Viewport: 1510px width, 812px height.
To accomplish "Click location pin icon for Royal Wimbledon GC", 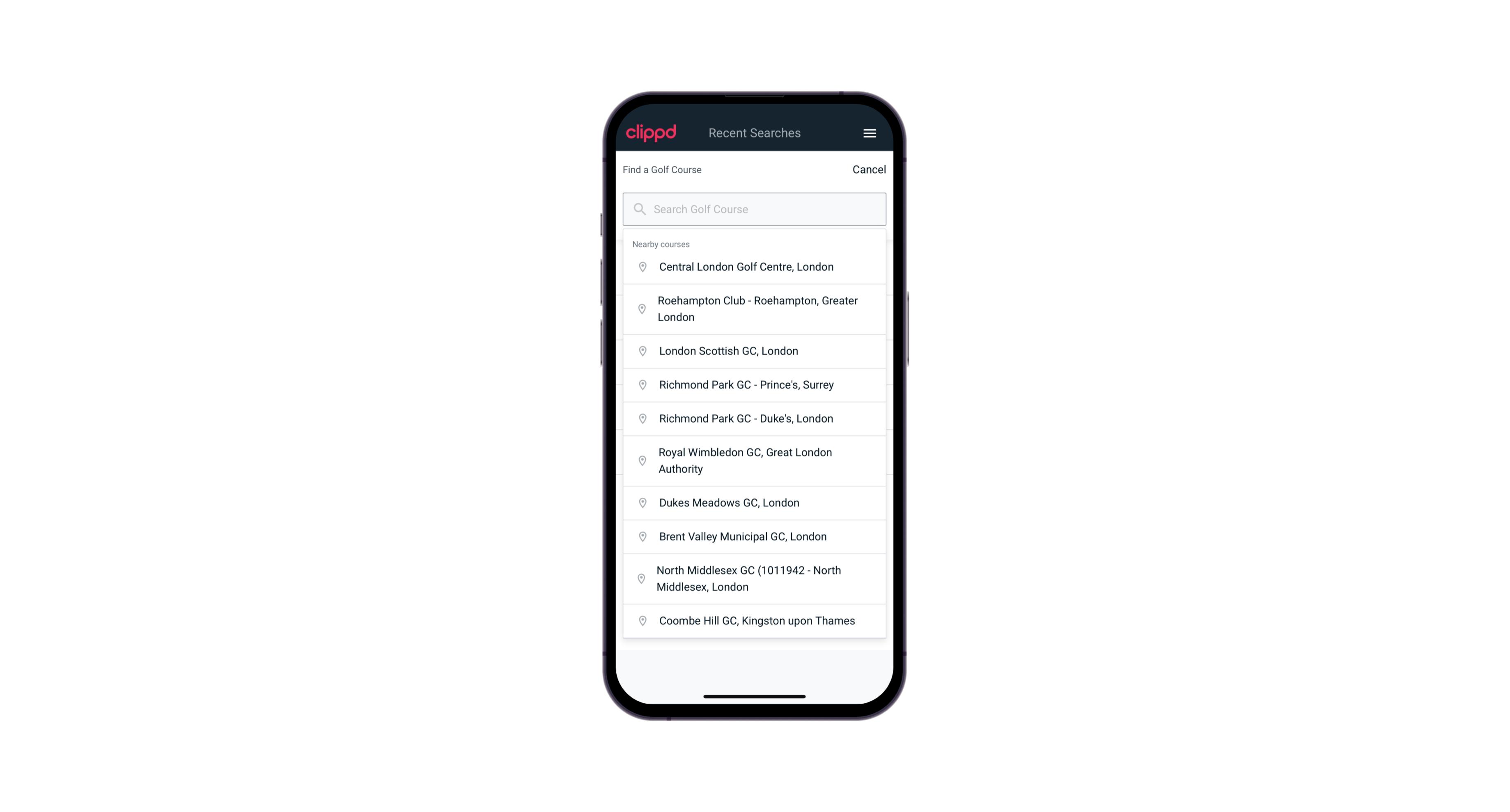I will click(x=640, y=460).
